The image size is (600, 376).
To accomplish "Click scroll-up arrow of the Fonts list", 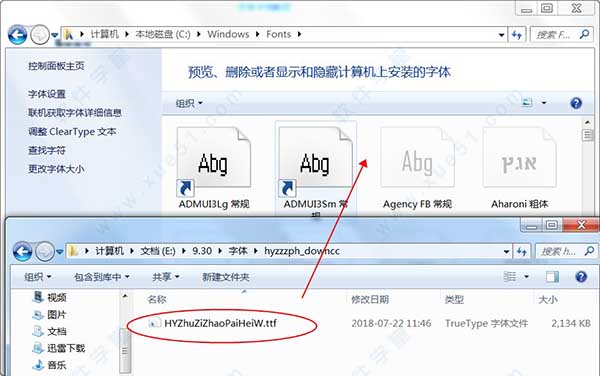I will 587,122.
